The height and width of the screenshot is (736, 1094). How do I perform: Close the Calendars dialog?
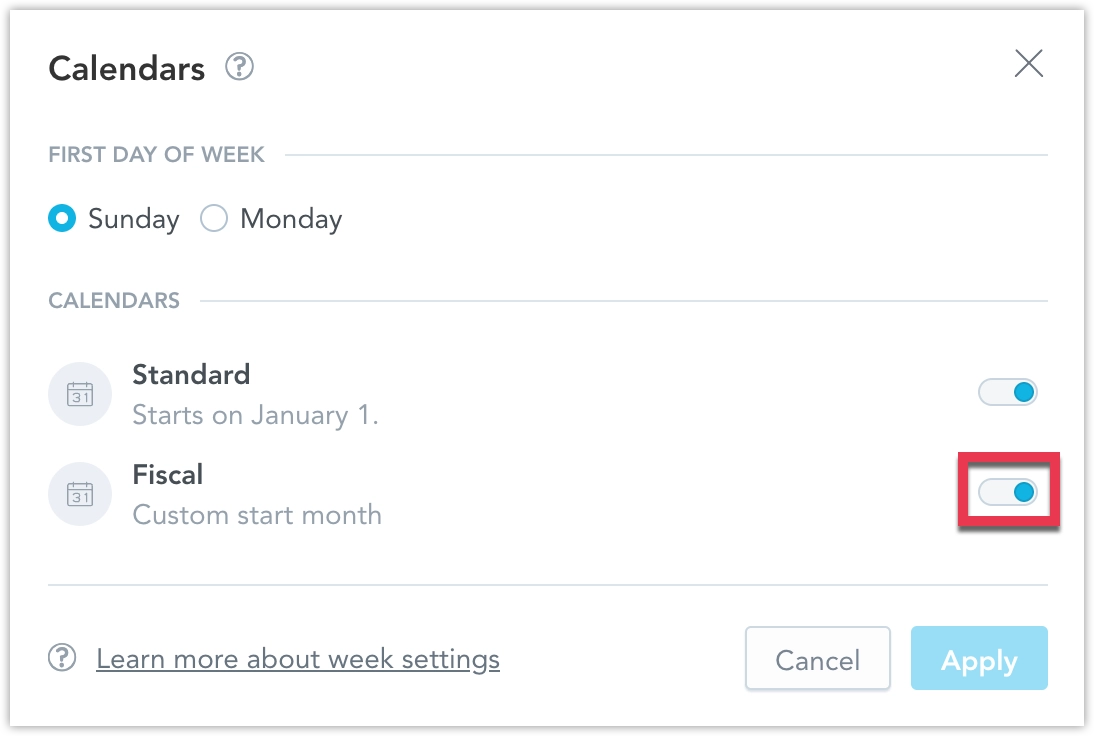pos(1030,63)
